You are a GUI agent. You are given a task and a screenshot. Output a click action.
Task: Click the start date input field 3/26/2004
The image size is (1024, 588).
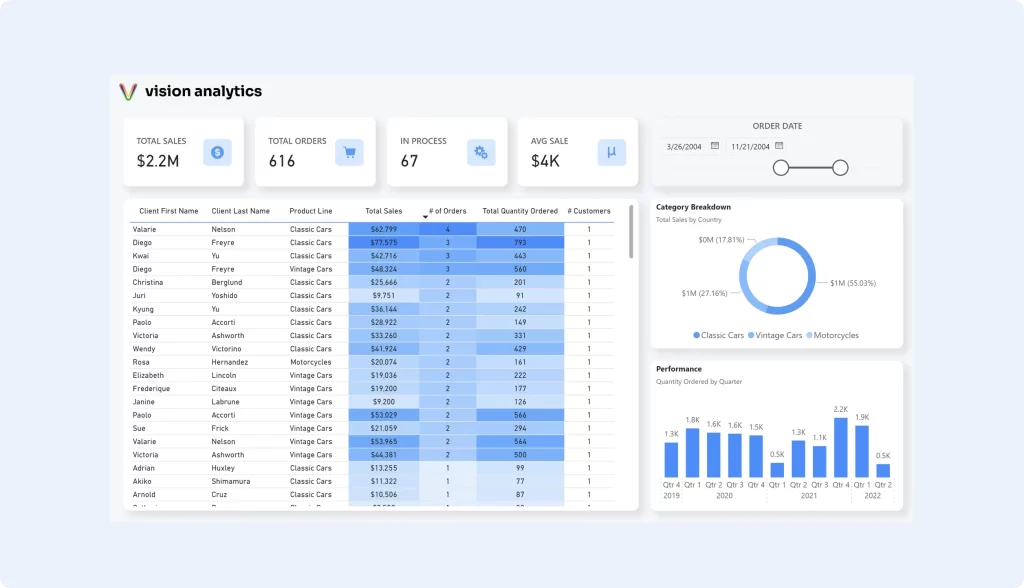(x=685, y=146)
